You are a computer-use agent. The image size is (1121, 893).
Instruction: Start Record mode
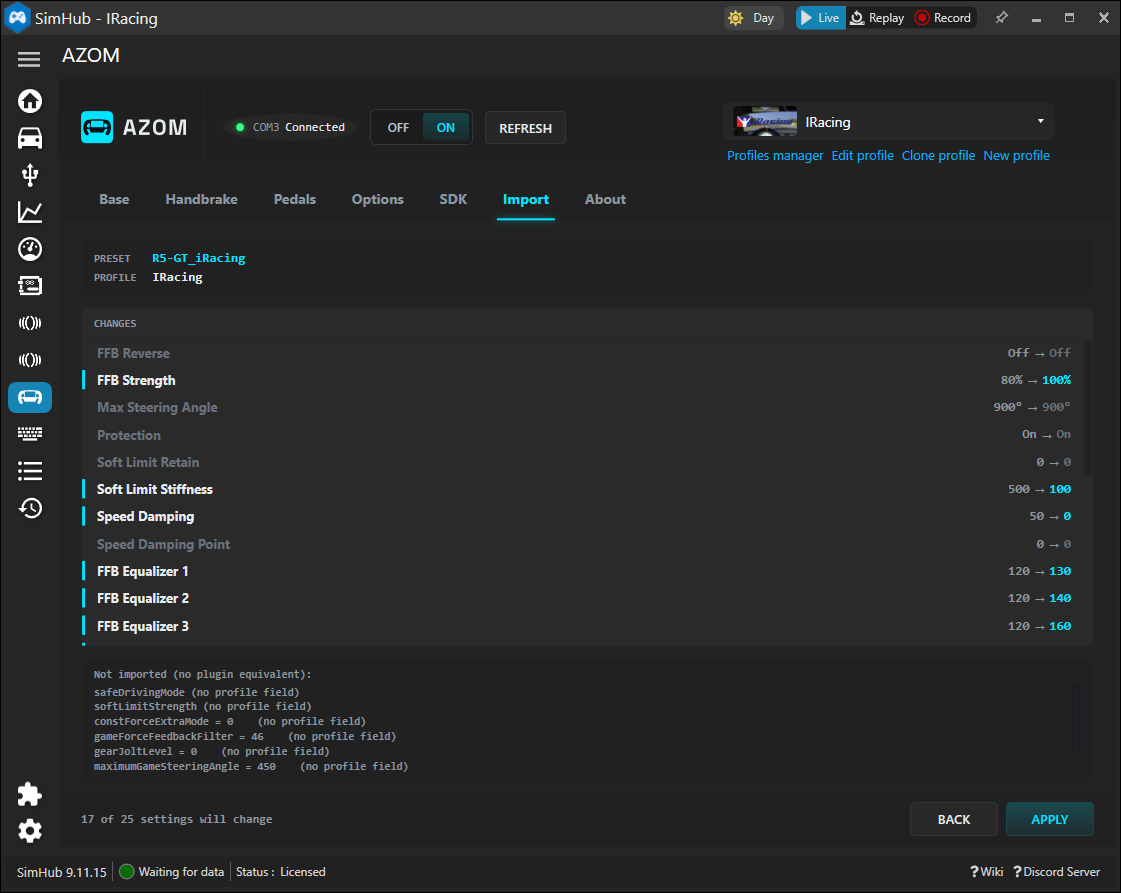pyautogui.click(x=944, y=18)
